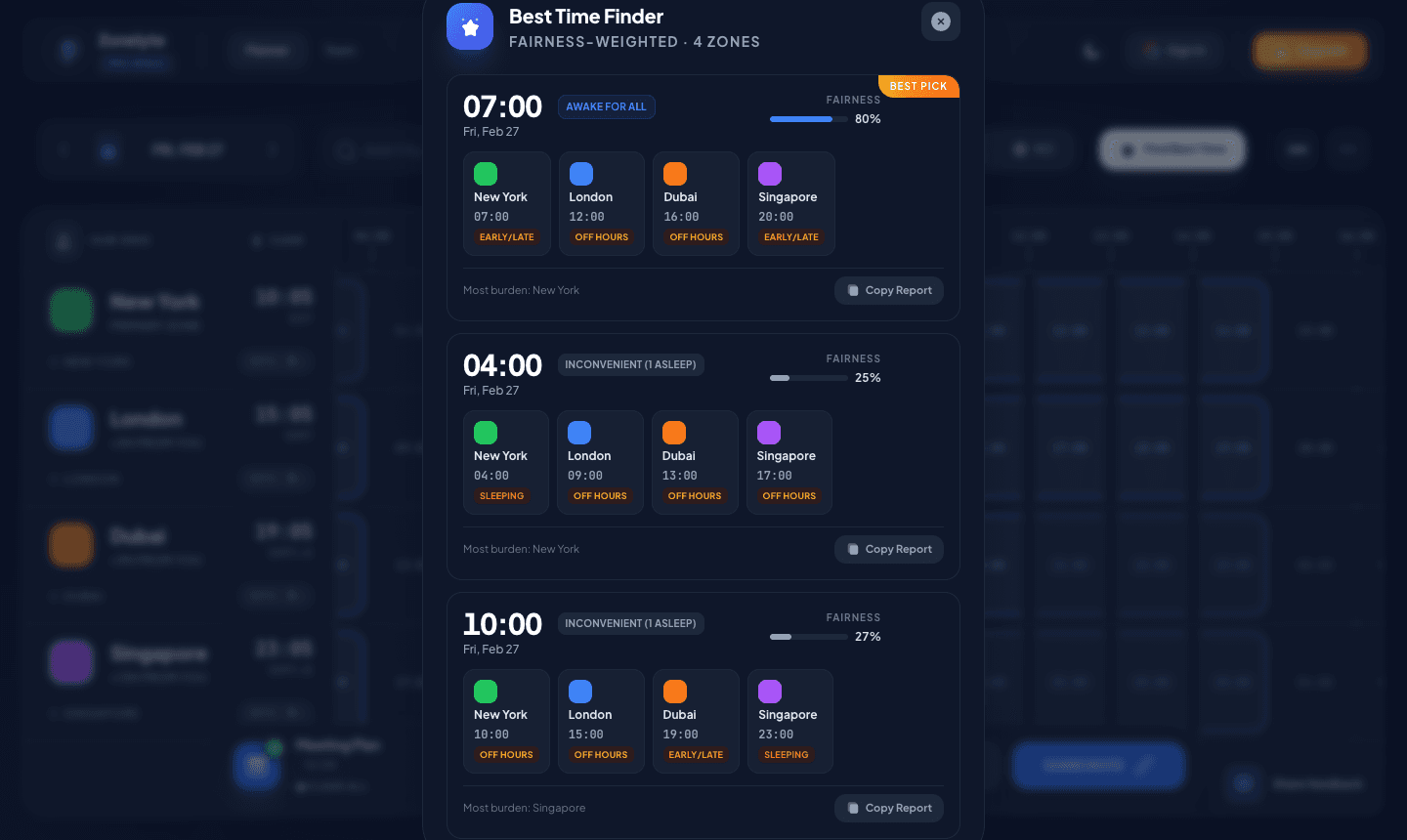This screenshot has width=1407, height=840.
Task: Click the INCONVENIENT badge on the 04:00 slot
Action: click(x=630, y=364)
